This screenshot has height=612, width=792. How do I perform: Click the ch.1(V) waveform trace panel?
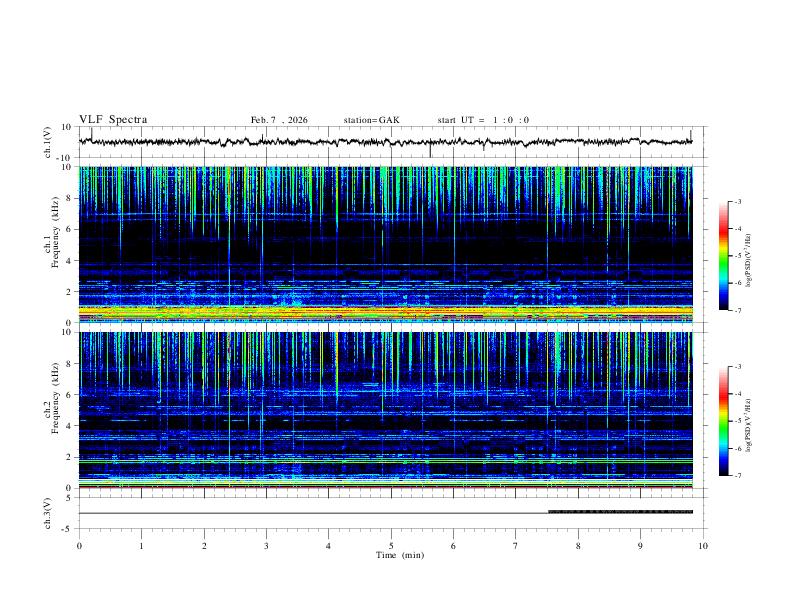click(391, 142)
